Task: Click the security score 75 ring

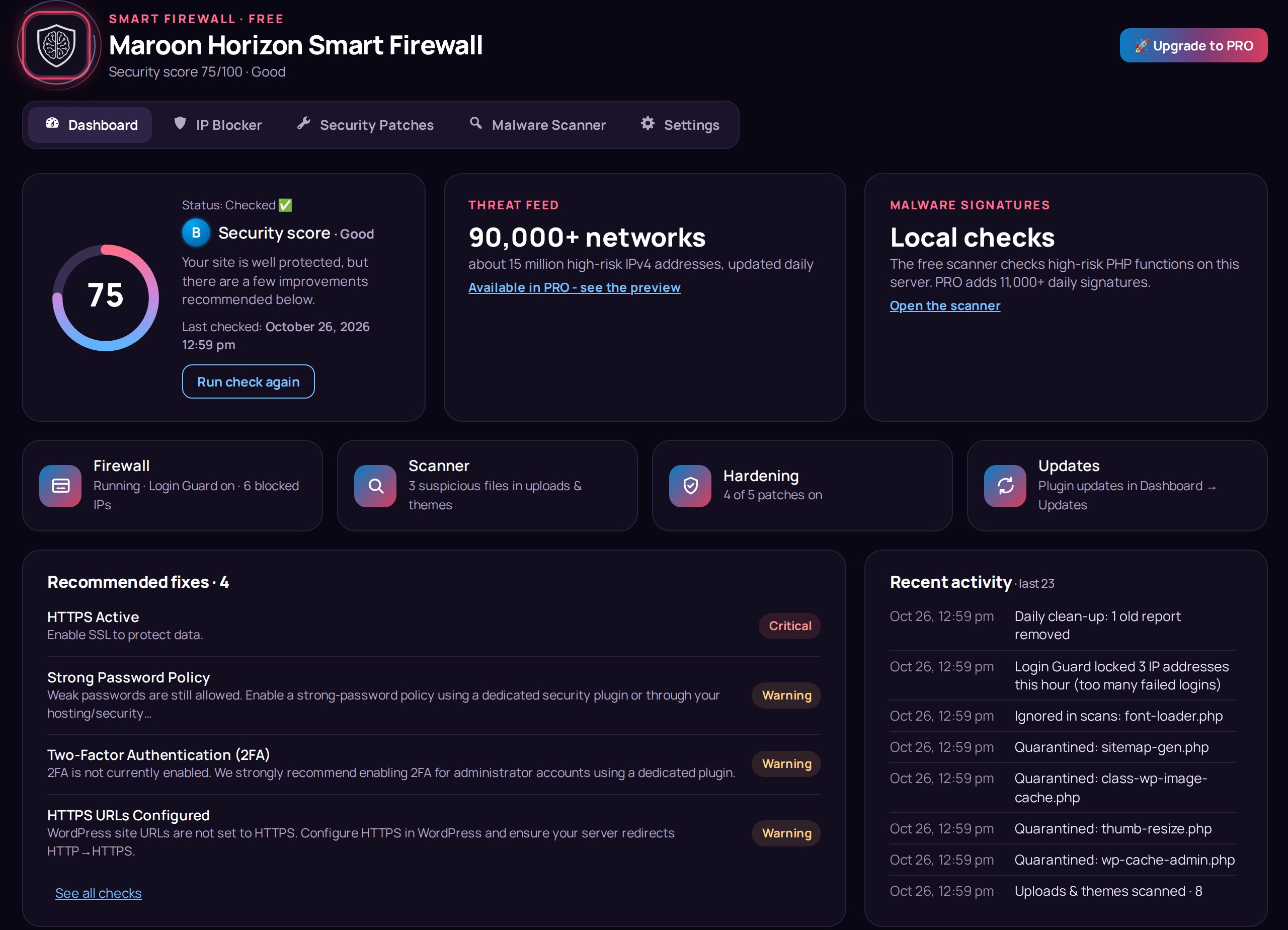Action: click(x=106, y=297)
